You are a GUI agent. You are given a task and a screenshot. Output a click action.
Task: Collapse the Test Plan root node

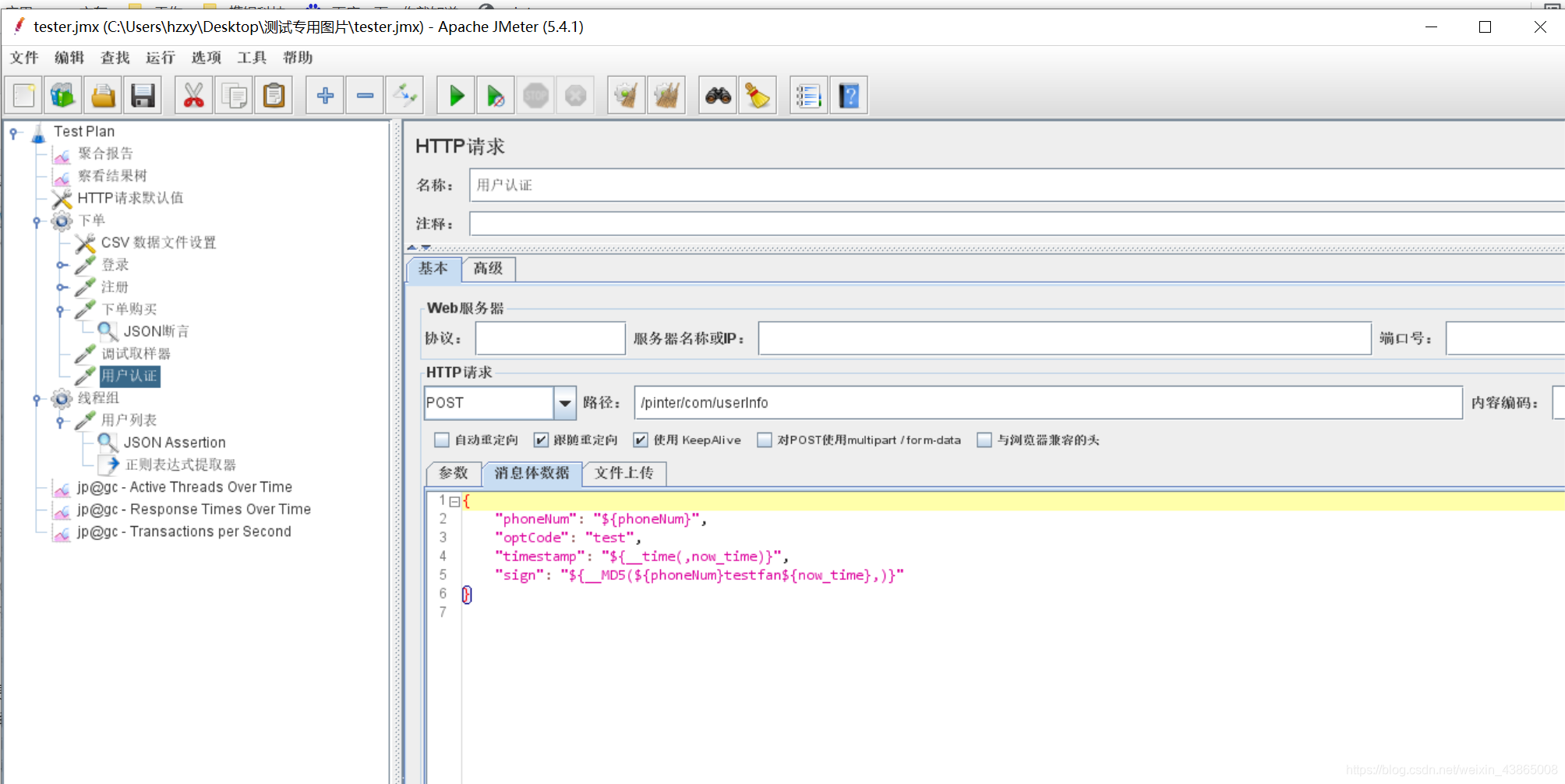[13, 132]
